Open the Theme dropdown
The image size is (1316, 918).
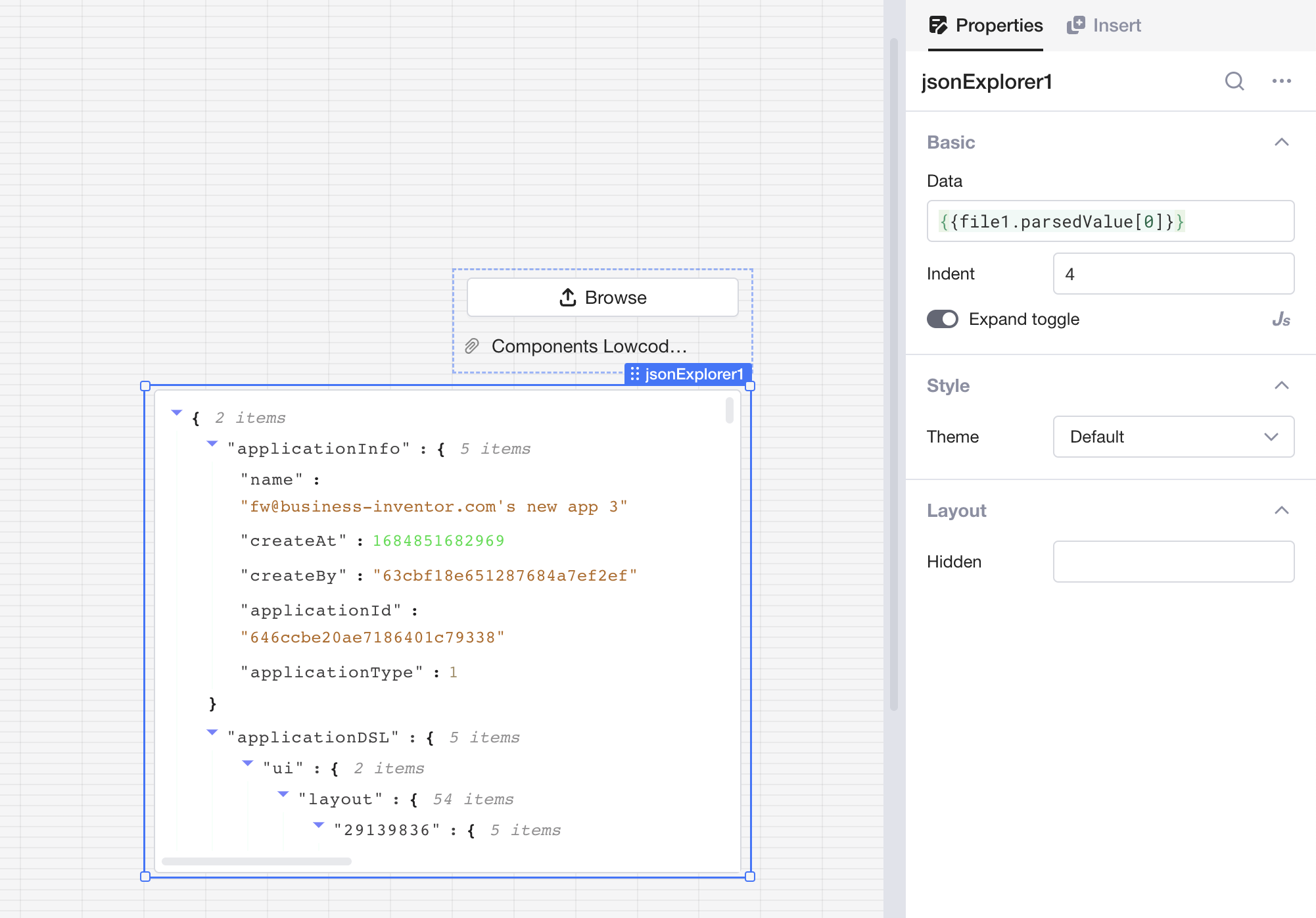[1173, 437]
